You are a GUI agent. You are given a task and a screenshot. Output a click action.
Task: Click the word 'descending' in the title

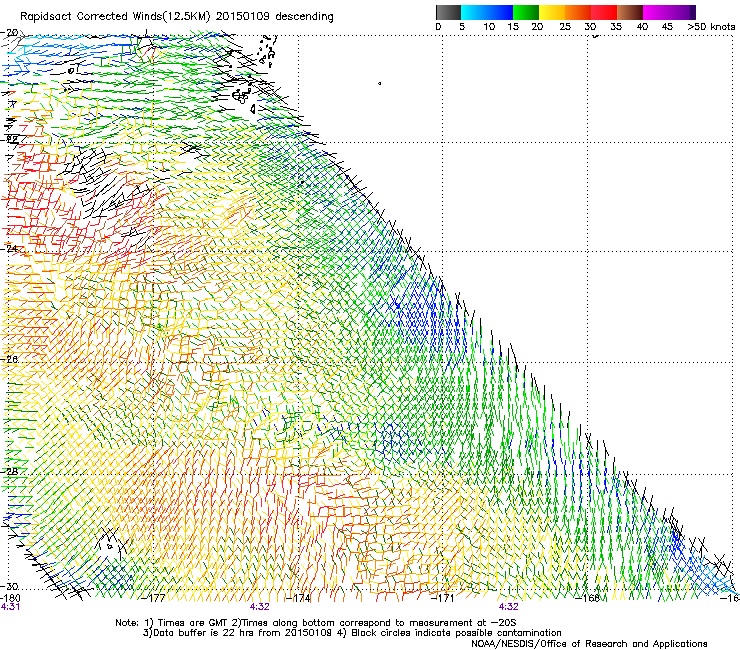[304, 17]
